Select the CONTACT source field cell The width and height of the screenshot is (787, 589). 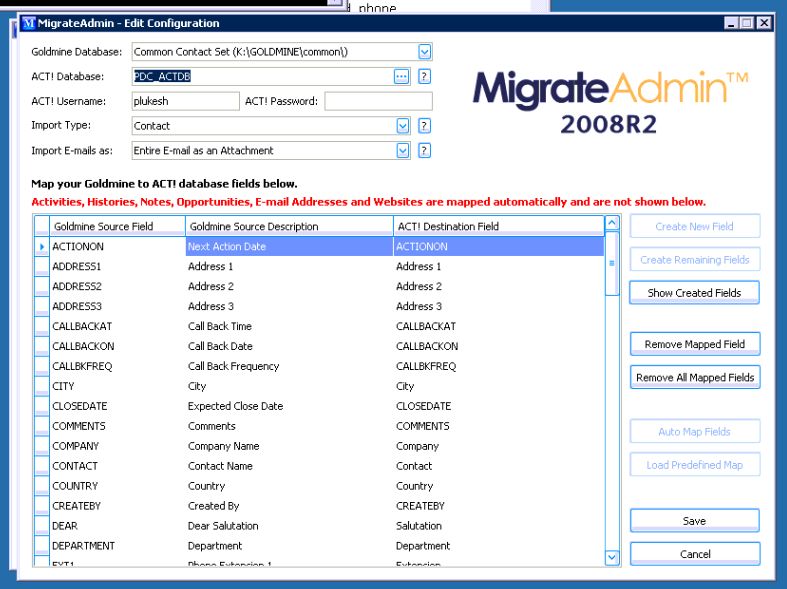tap(117, 466)
